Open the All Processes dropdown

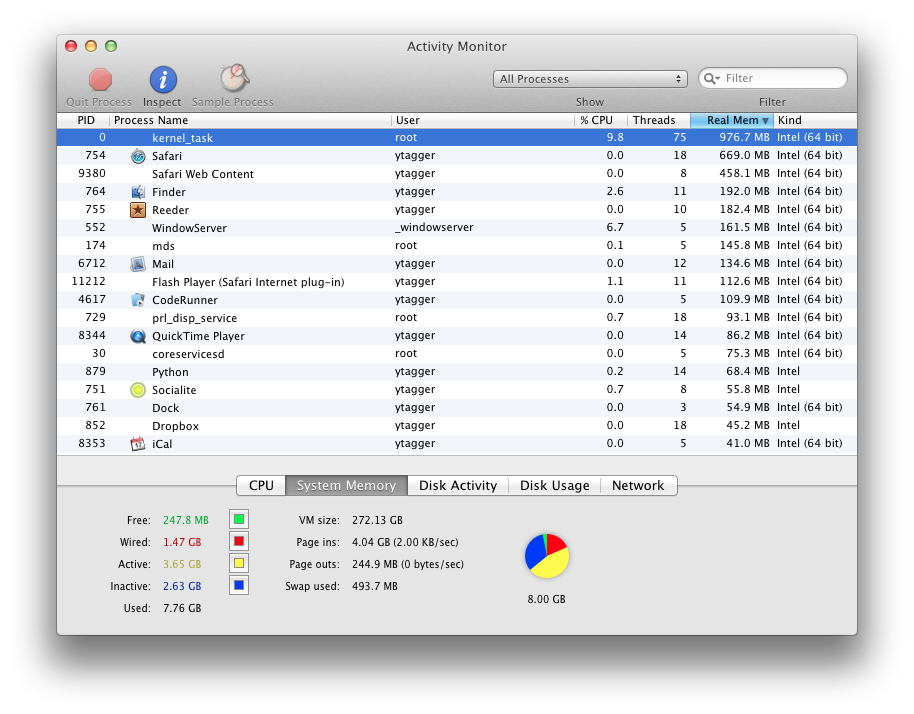[590, 79]
